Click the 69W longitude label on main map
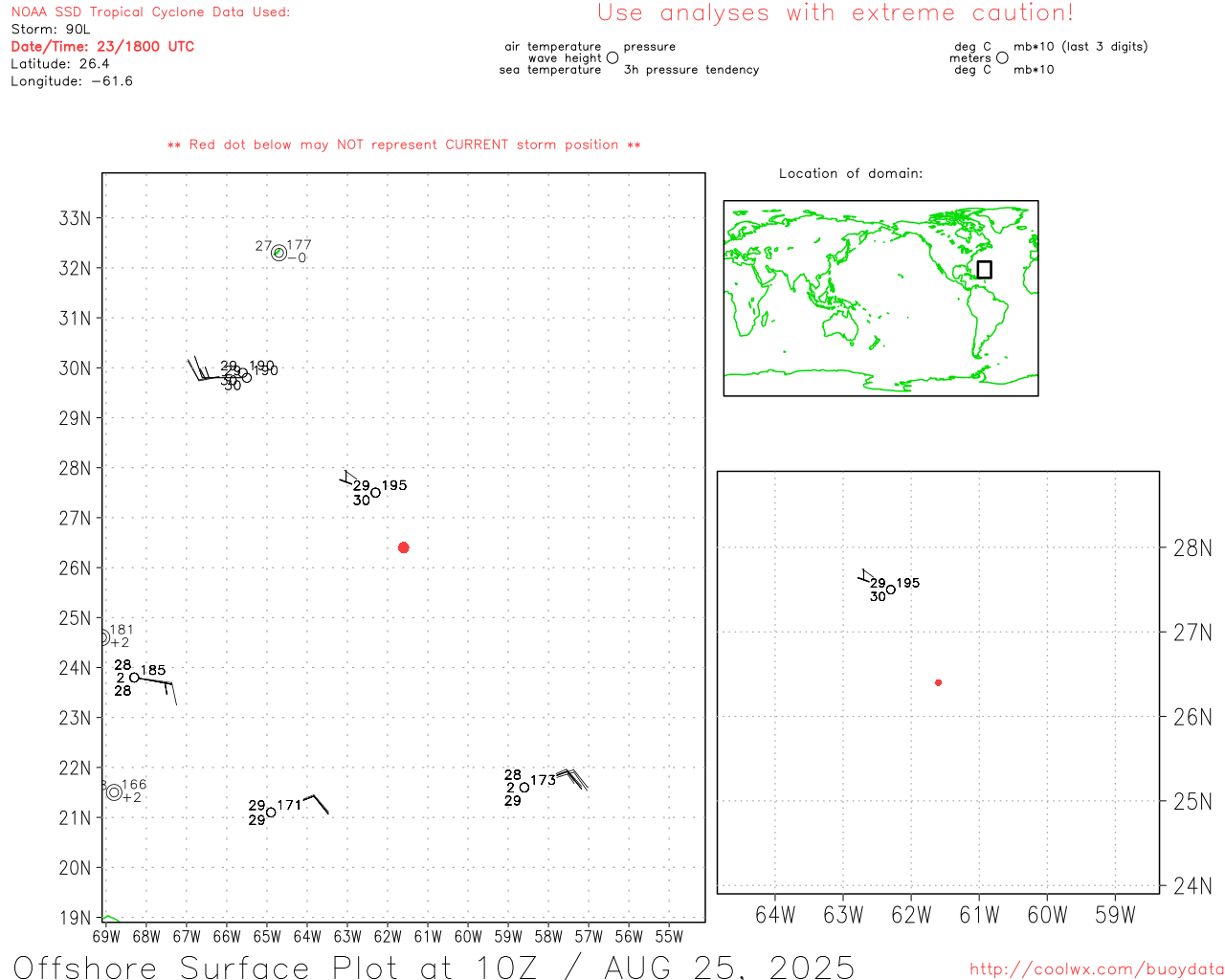 106,936
